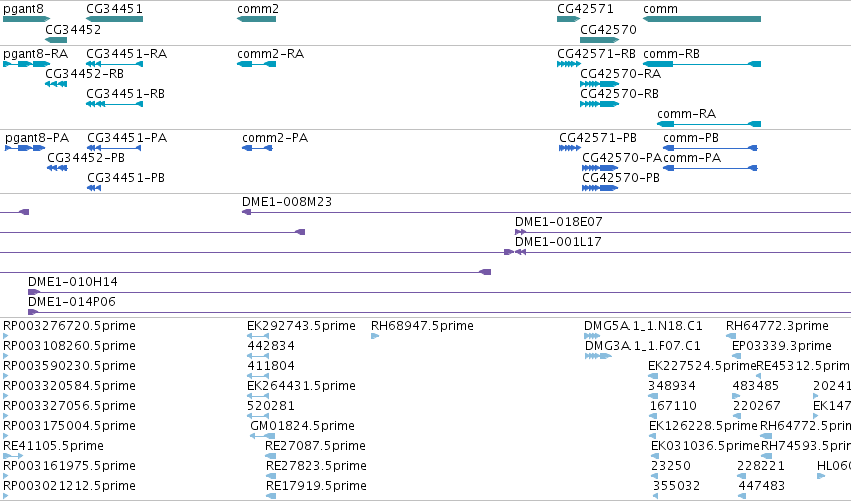Select the DMG3A.1_1.F07.C1 feature
The width and height of the screenshot is (851, 501).
pos(643,346)
